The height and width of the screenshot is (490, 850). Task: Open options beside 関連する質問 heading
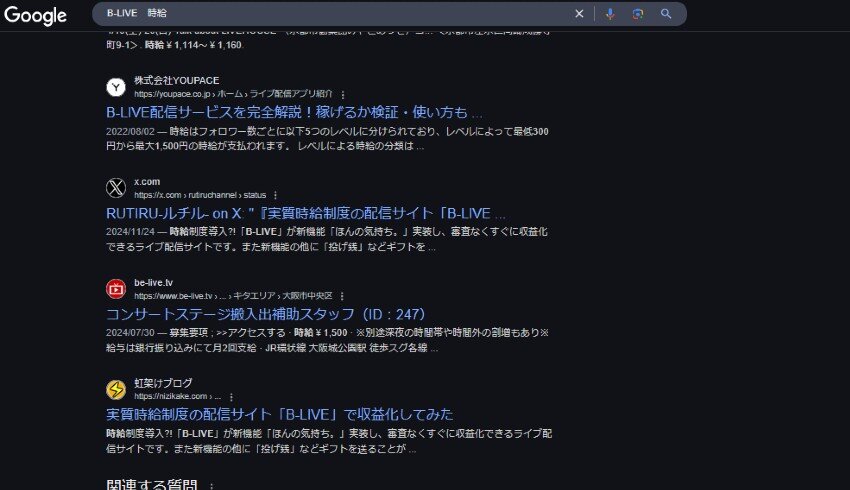(211, 486)
